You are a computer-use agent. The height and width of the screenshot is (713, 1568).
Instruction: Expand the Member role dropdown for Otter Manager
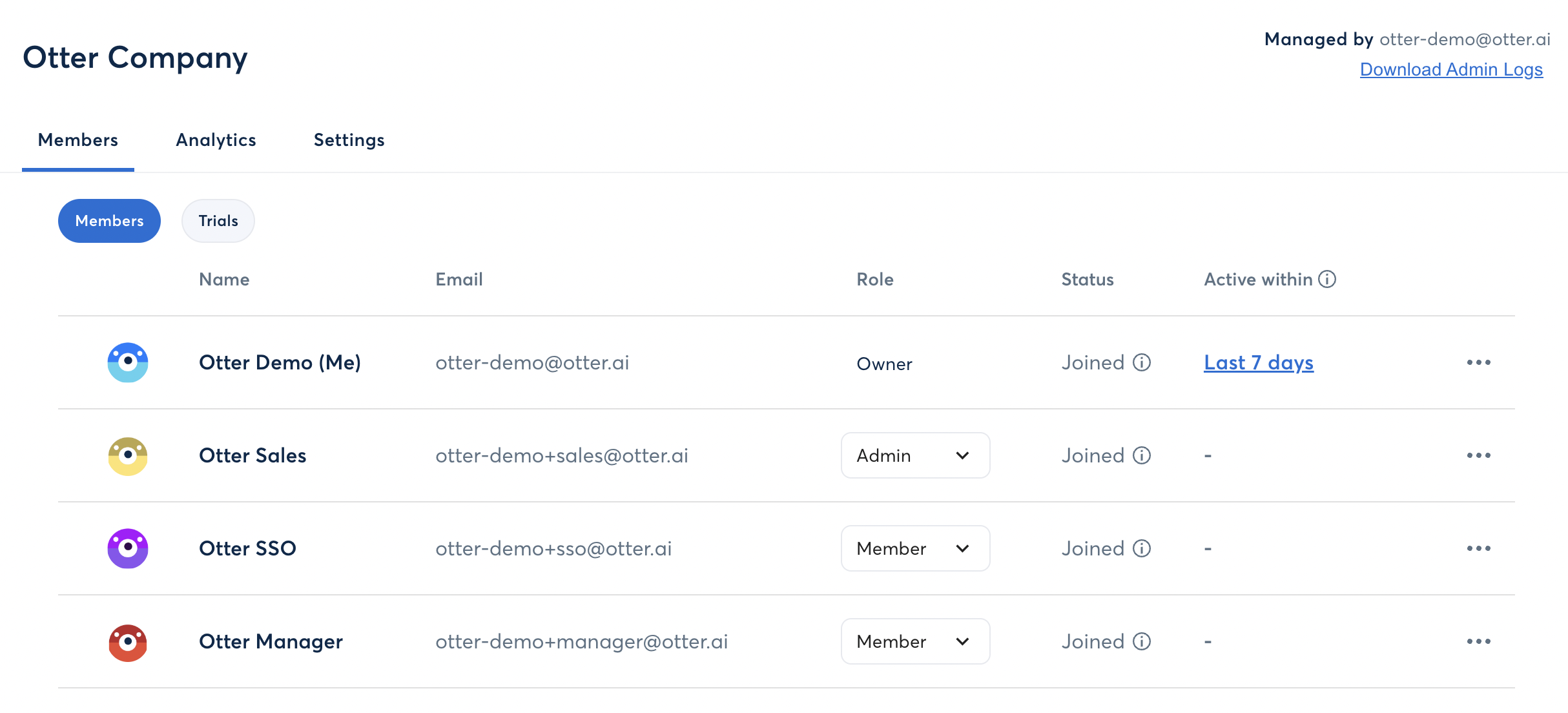(915, 641)
